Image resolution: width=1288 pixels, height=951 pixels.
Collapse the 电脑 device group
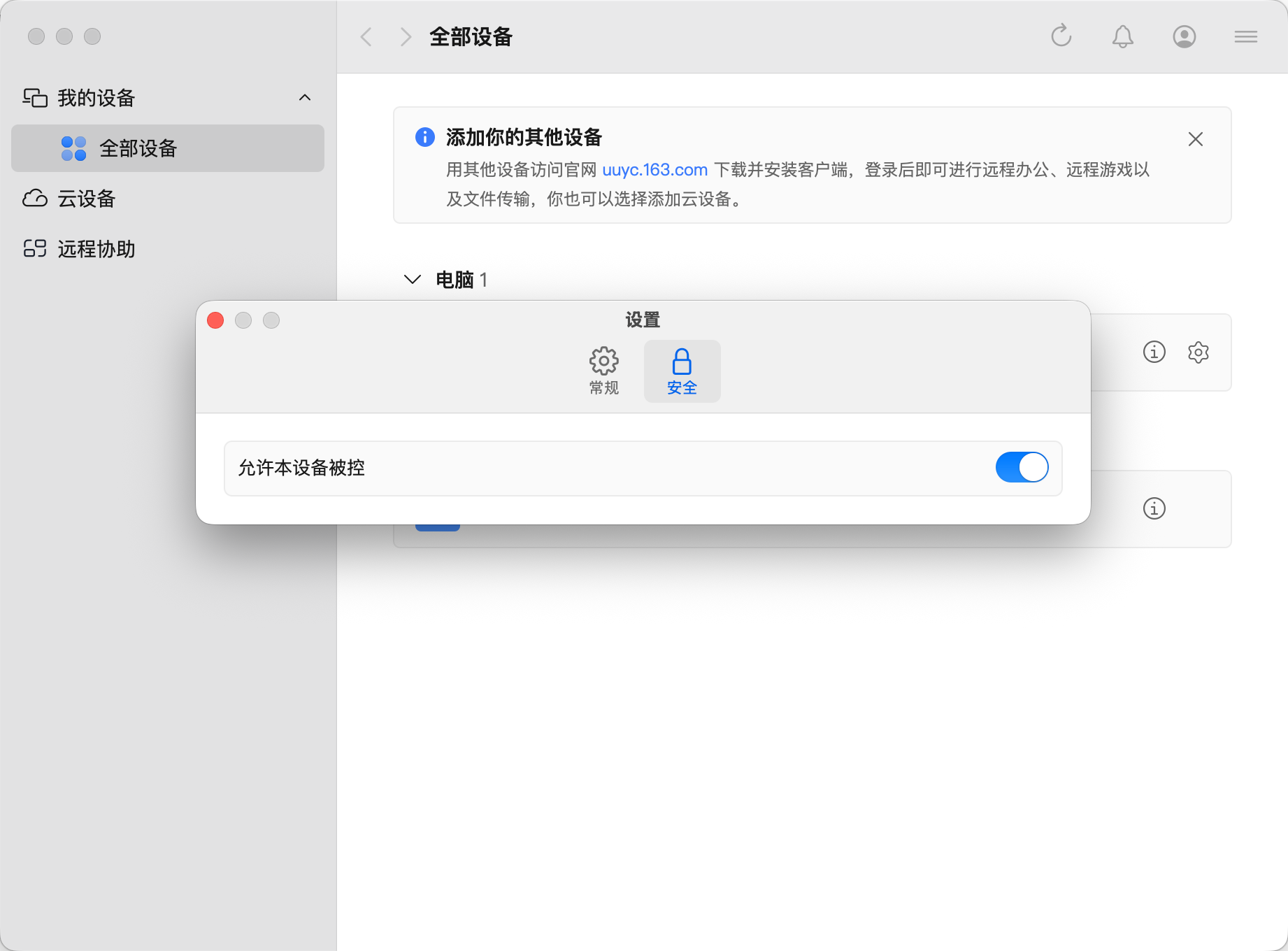[411, 279]
